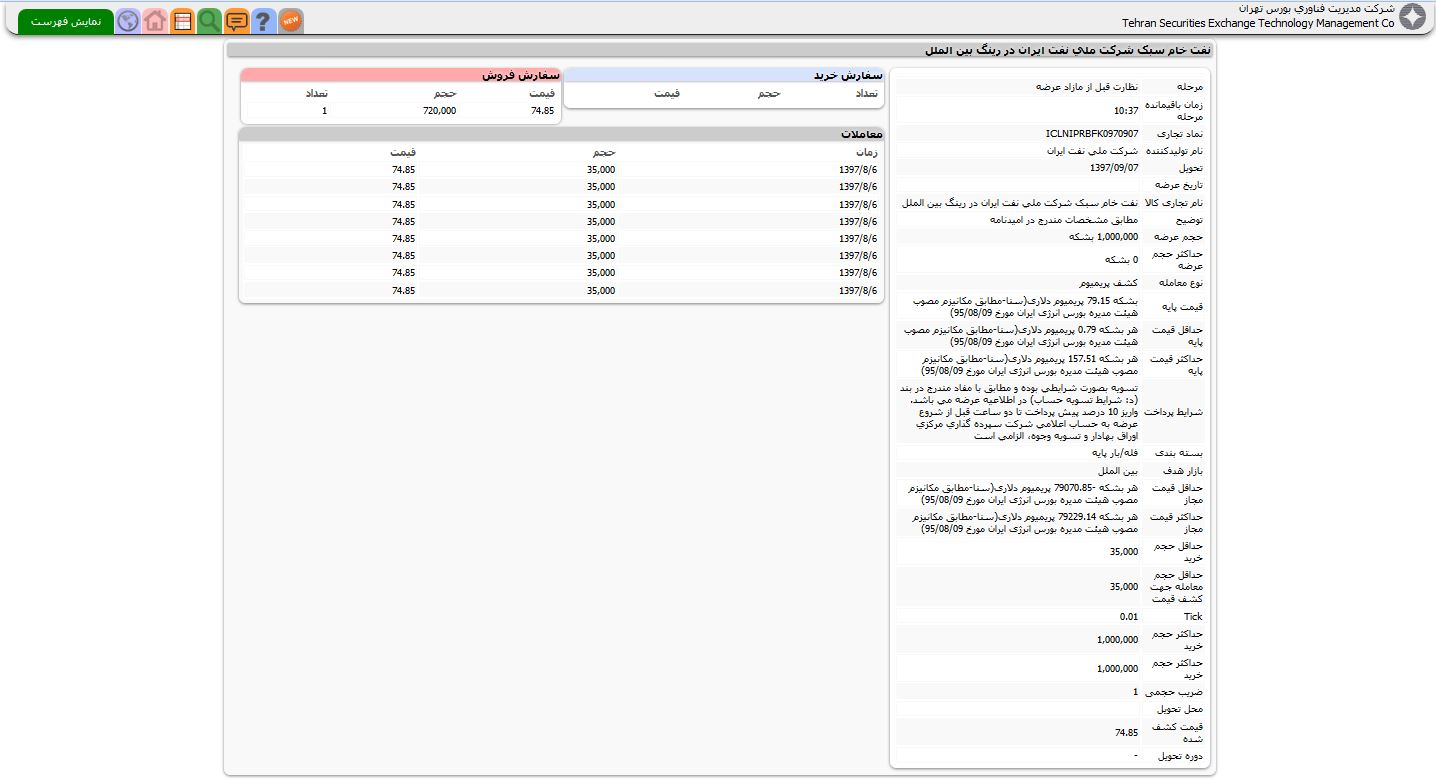Select the 'قیمت کشف شده' value 74.85
The width and height of the screenshot is (1436, 779).
pyautogui.click(x=1127, y=732)
